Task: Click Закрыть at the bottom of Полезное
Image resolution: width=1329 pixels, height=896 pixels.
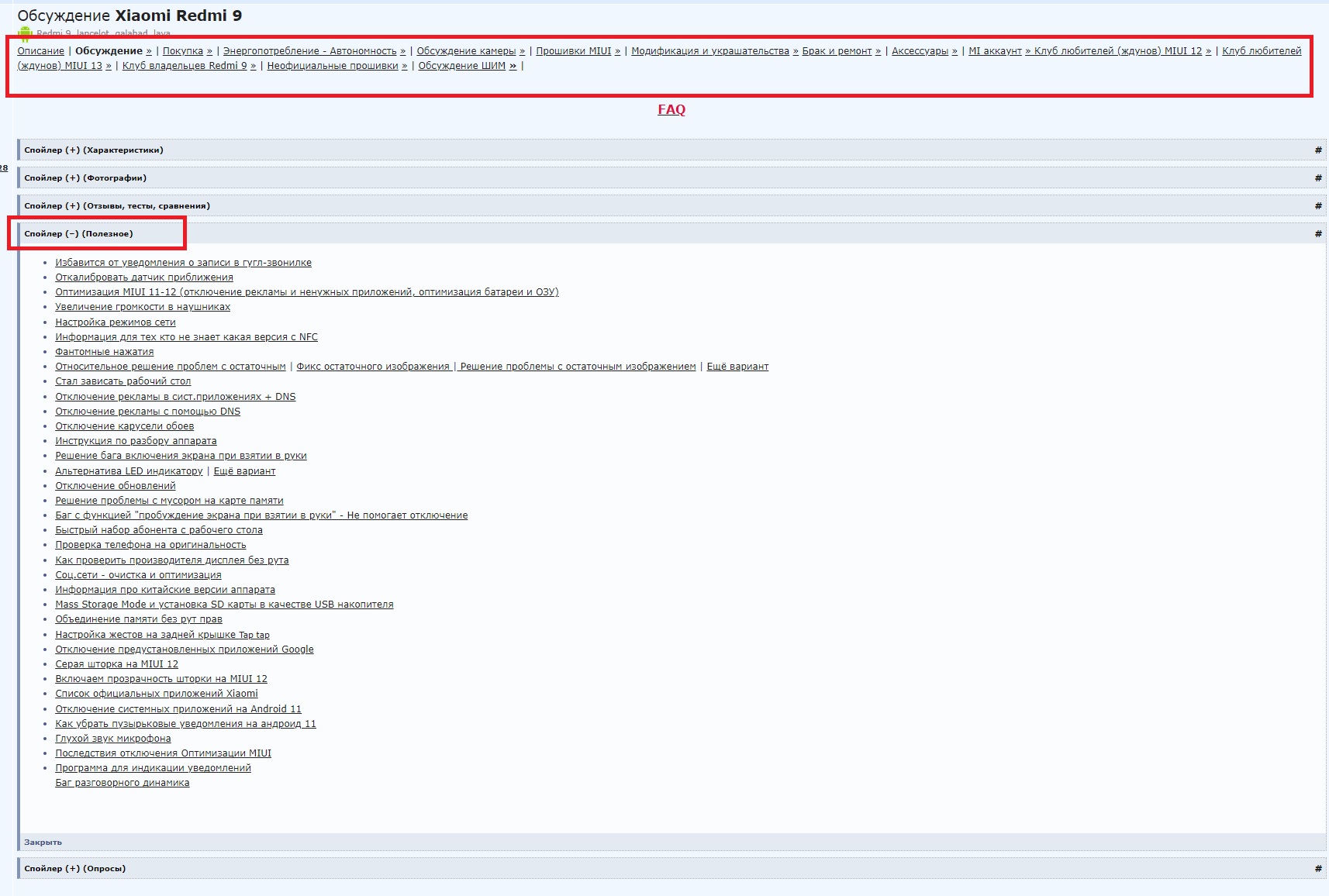Action: (43, 843)
